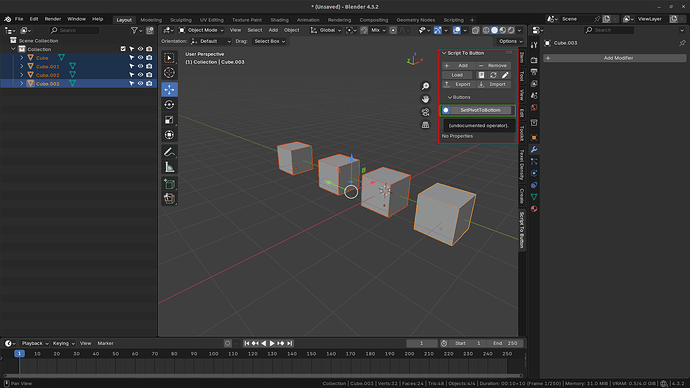This screenshot has height=388, width=690.
Task: Open the Object Data properties tab
Action: tap(534, 197)
